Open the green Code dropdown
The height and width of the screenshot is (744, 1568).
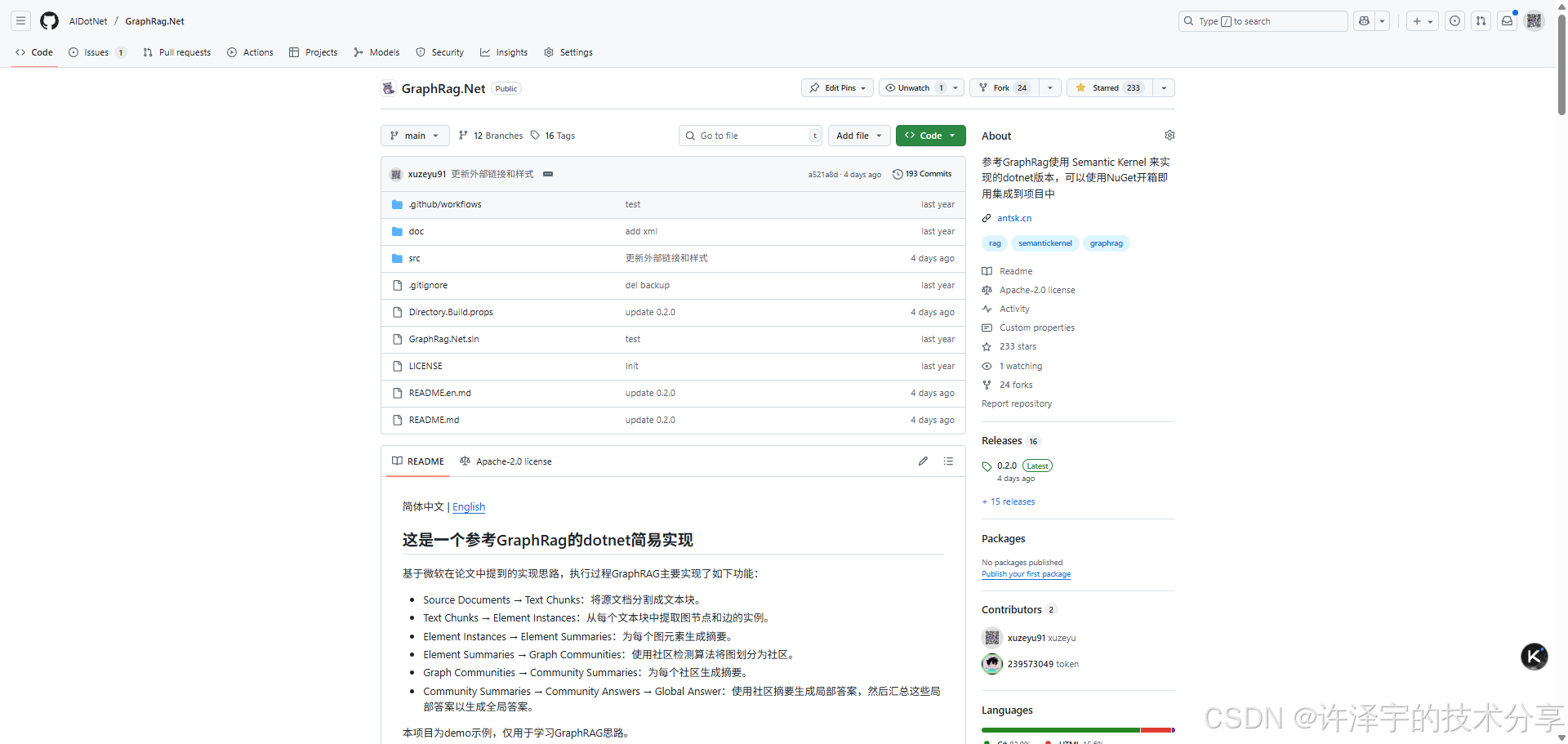930,136
